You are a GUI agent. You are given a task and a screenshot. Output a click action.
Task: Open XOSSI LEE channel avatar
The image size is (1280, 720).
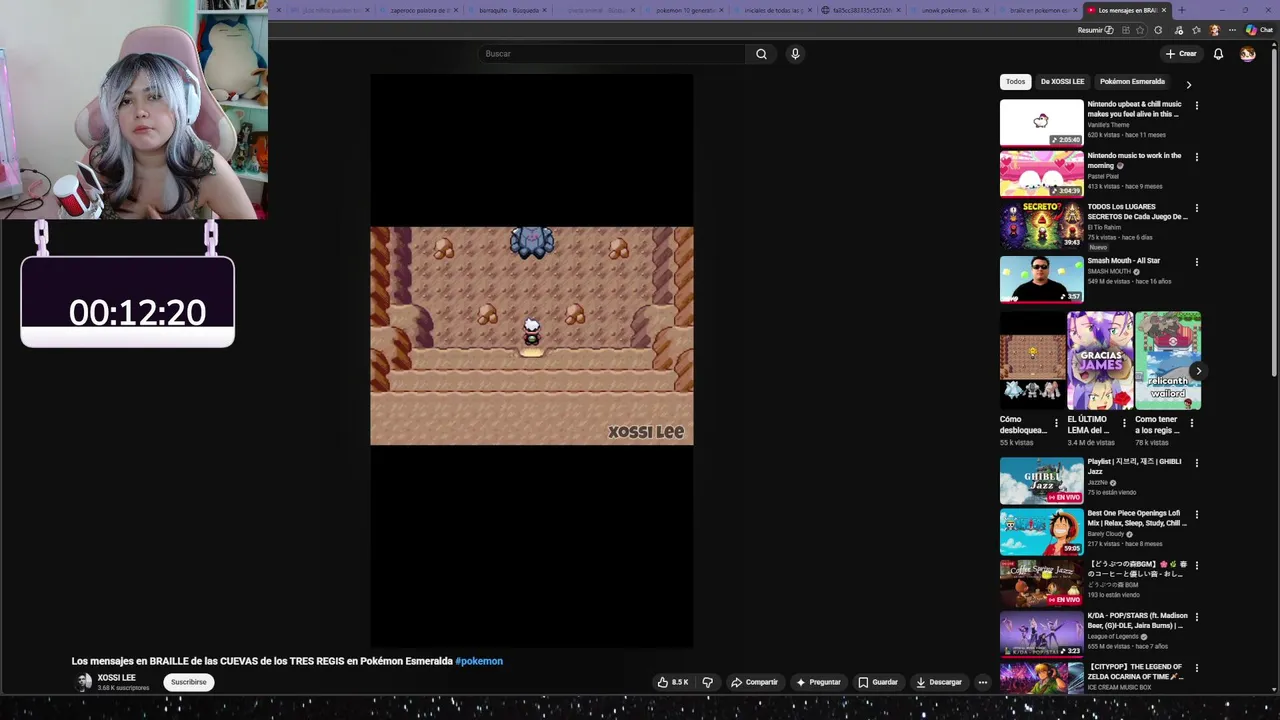[84, 682]
